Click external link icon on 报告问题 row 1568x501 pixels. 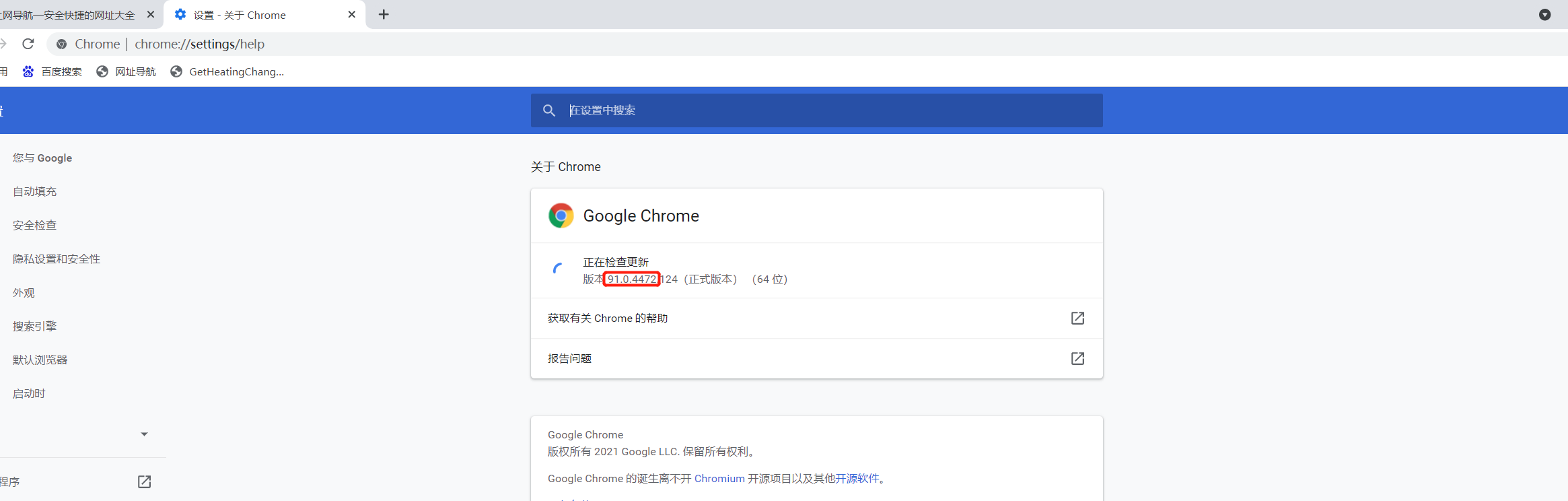(1077, 358)
